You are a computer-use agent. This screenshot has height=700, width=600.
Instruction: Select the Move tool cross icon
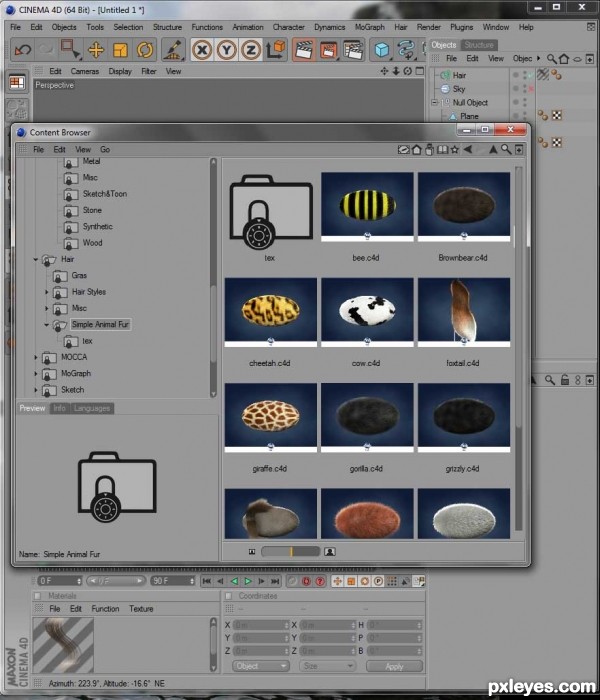click(x=96, y=50)
